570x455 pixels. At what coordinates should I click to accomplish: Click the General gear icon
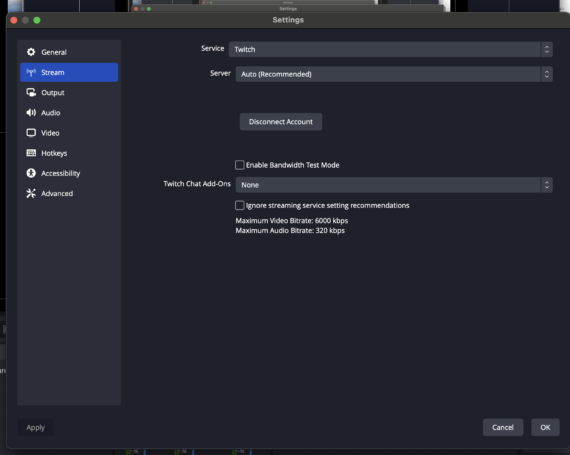31,52
